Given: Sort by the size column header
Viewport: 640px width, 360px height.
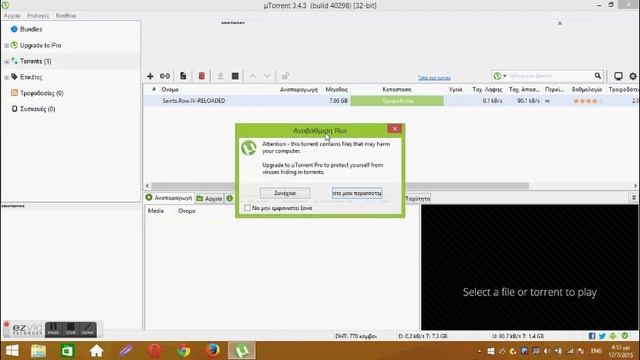Looking at the screenshot, I should point(336,89).
